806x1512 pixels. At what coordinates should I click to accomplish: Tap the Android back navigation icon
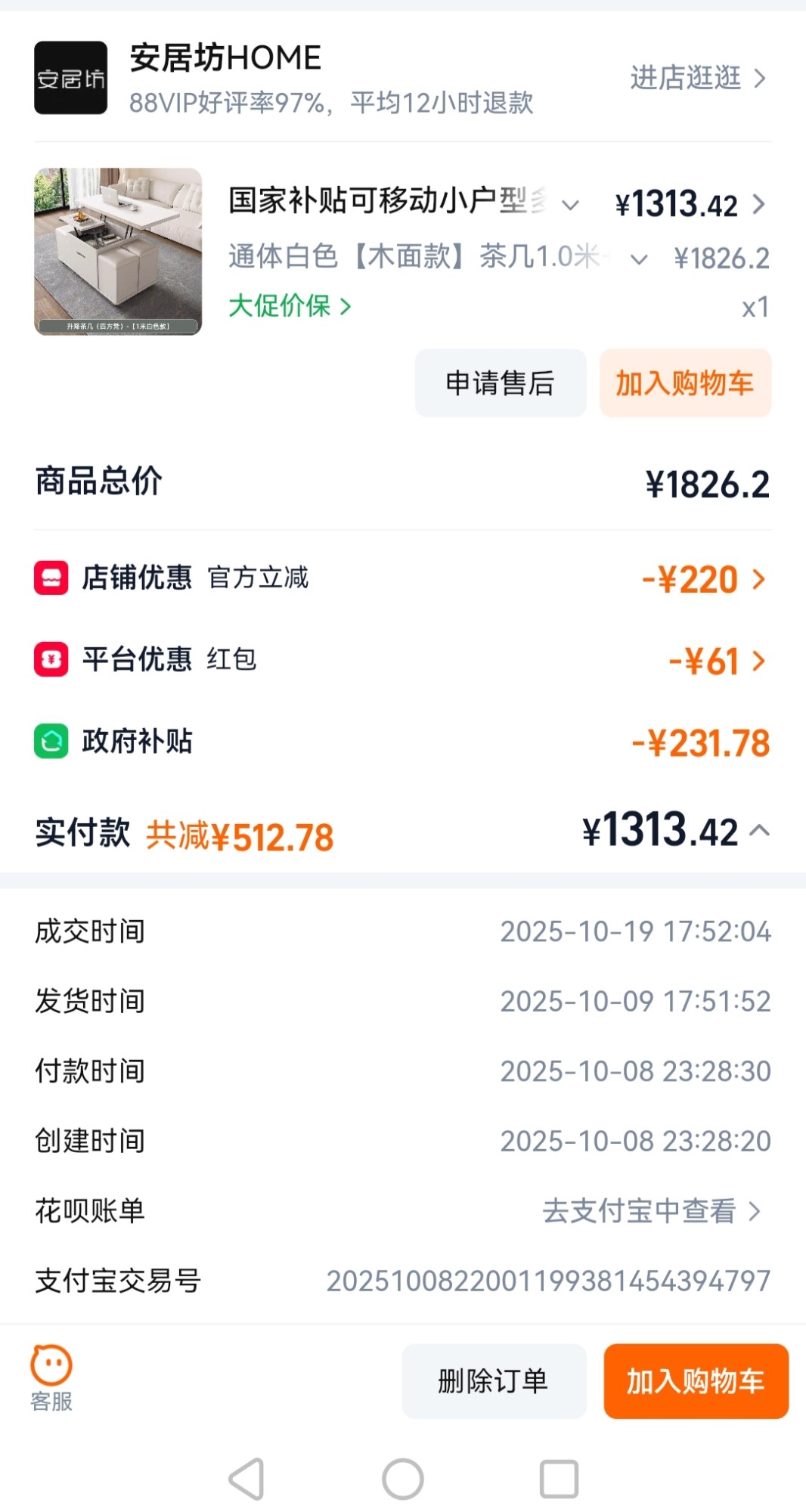[247, 1479]
